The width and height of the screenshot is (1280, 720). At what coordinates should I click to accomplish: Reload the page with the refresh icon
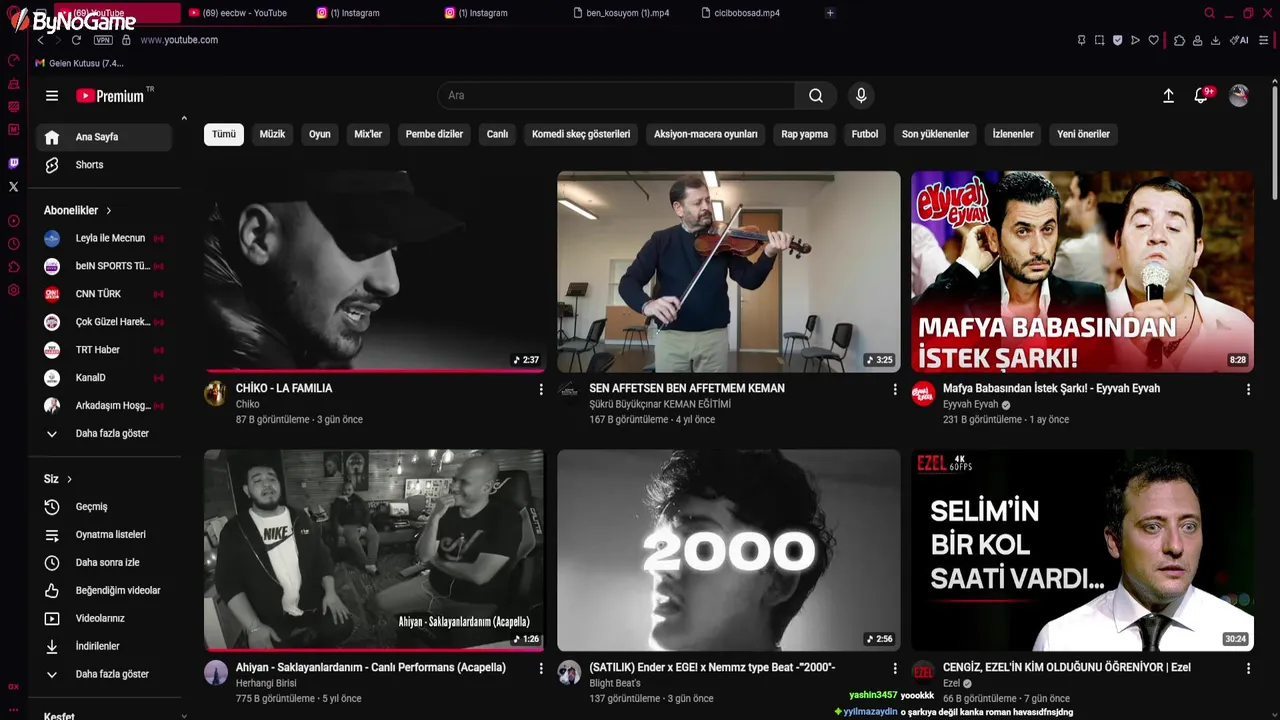(x=76, y=40)
